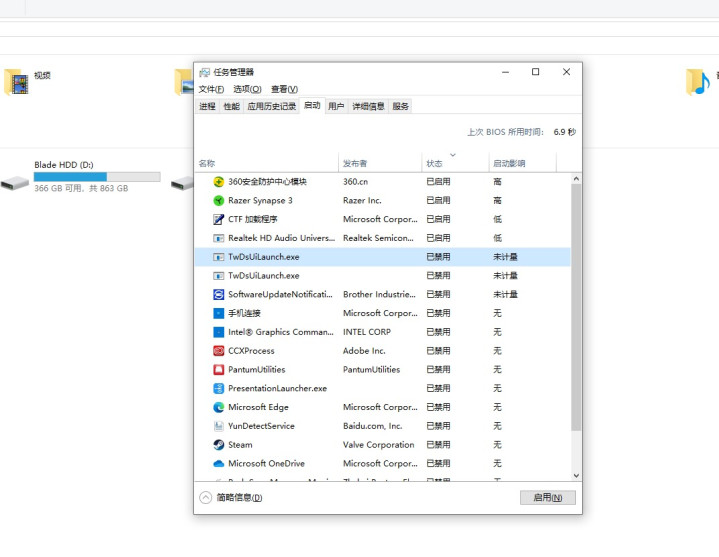The image size is (719, 557).
Task: Click the PantumUtilities red icon
Action: 219,369
